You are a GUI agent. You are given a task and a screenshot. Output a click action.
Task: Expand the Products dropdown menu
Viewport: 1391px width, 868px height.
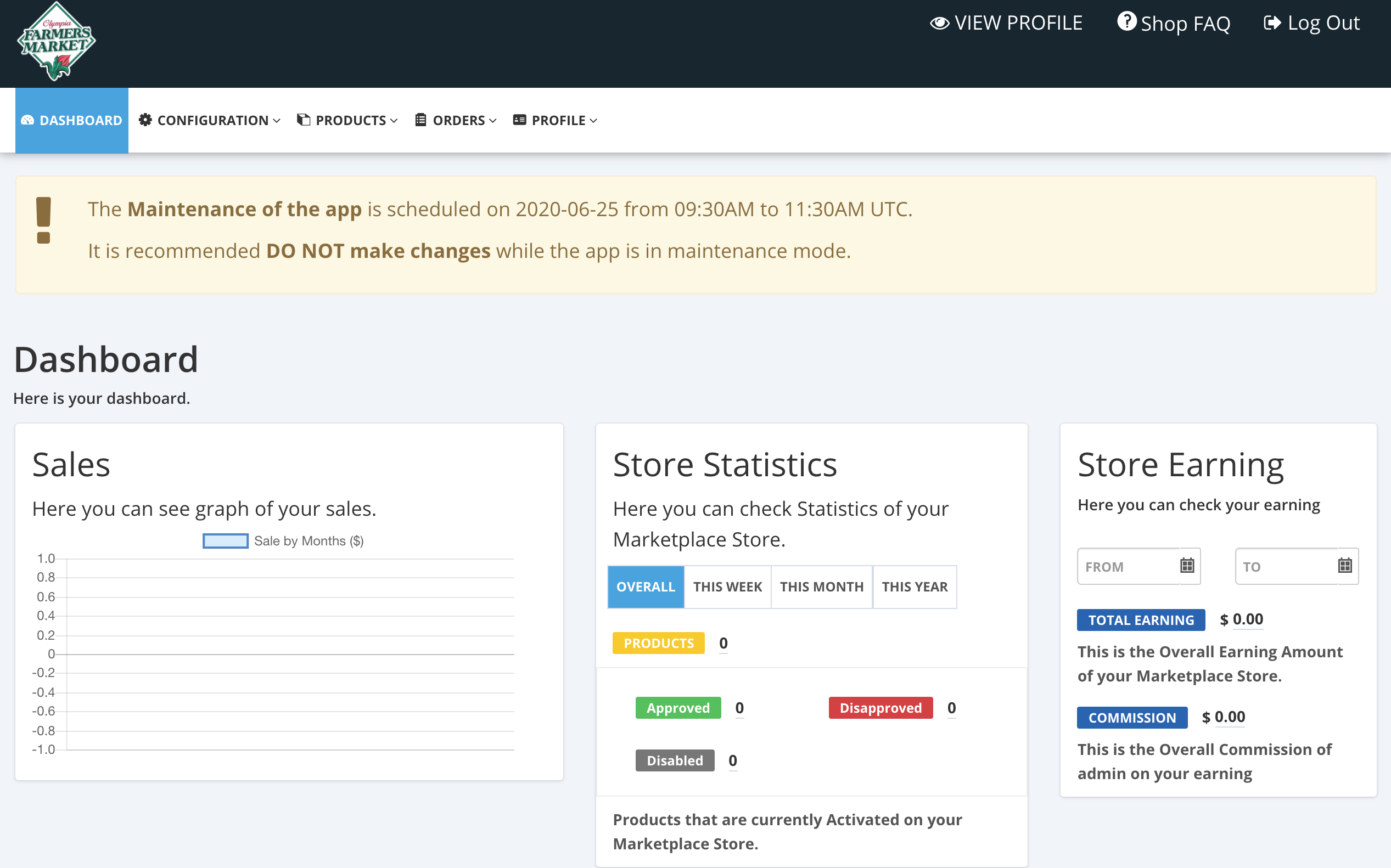click(x=350, y=120)
